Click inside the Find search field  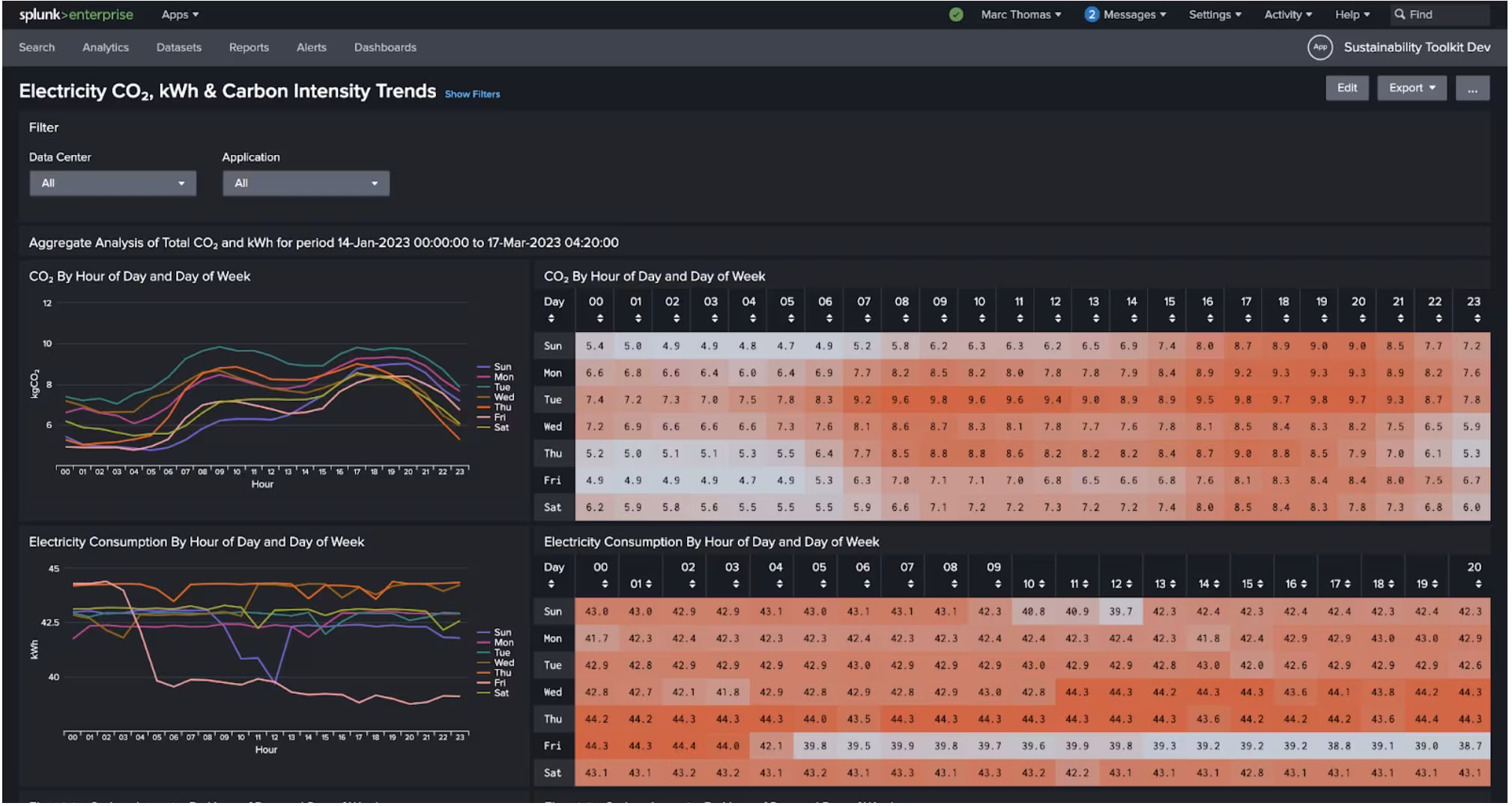pyautogui.click(x=1446, y=13)
